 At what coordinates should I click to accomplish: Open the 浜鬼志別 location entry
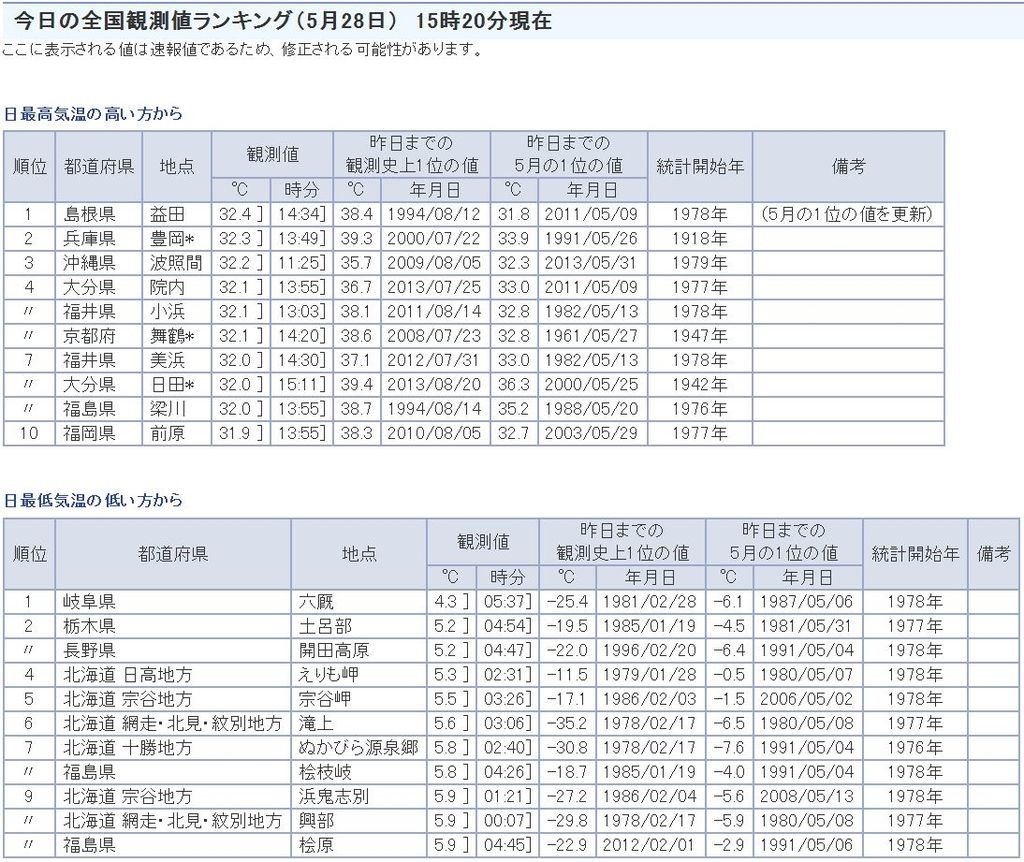point(333,797)
